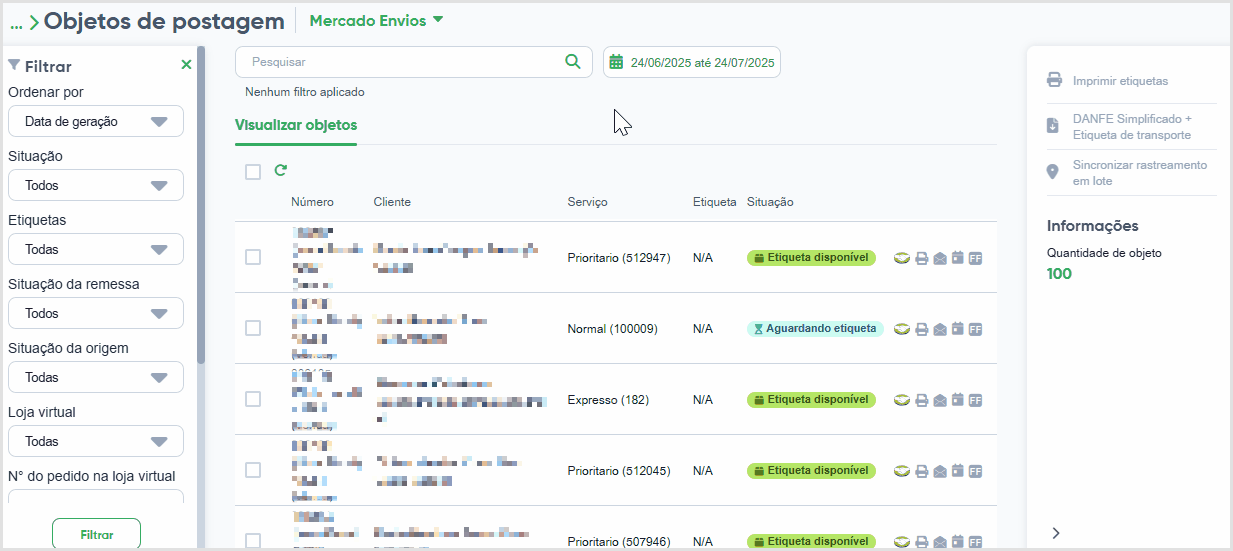1233x551 pixels.
Task: Click the FF icon in Prioritario (512045) row
Action: (975, 471)
